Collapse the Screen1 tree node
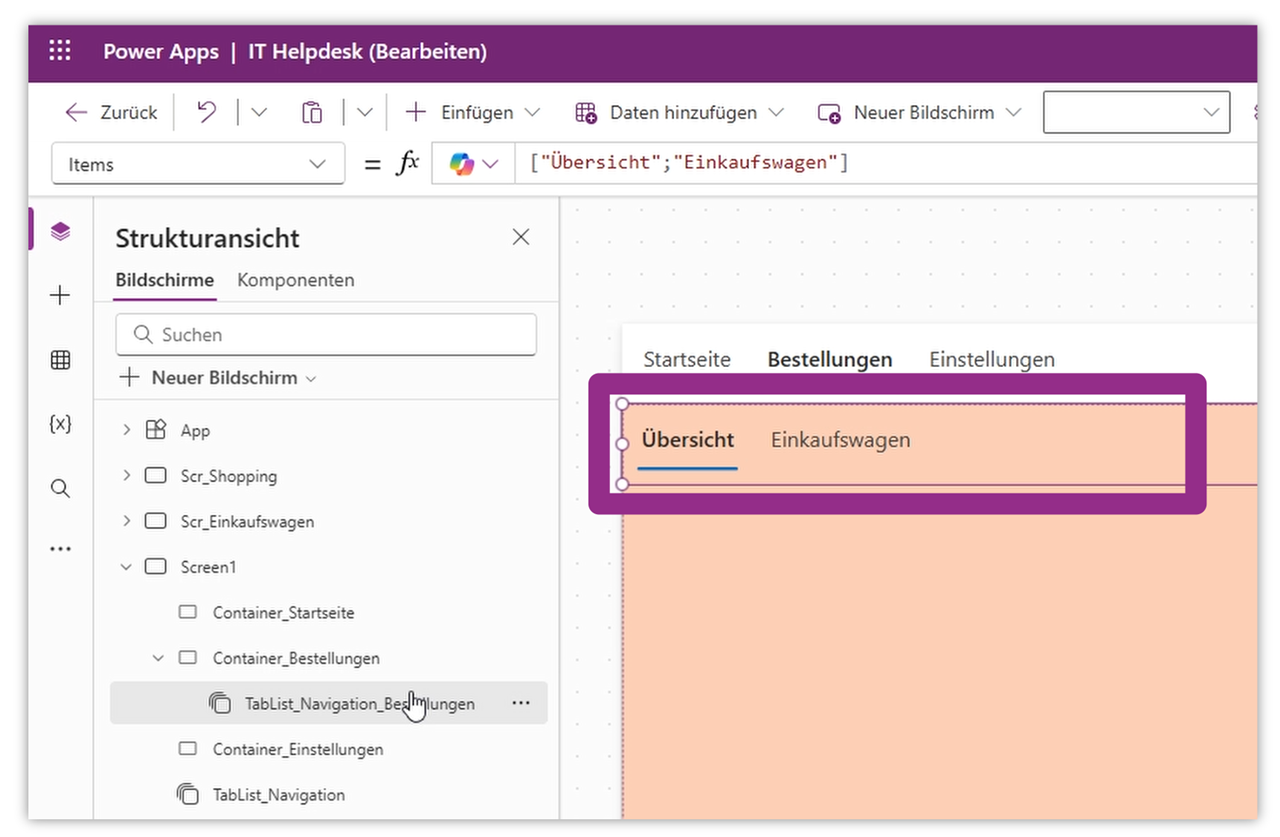This screenshot has width=1280, height=837. pos(126,567)
